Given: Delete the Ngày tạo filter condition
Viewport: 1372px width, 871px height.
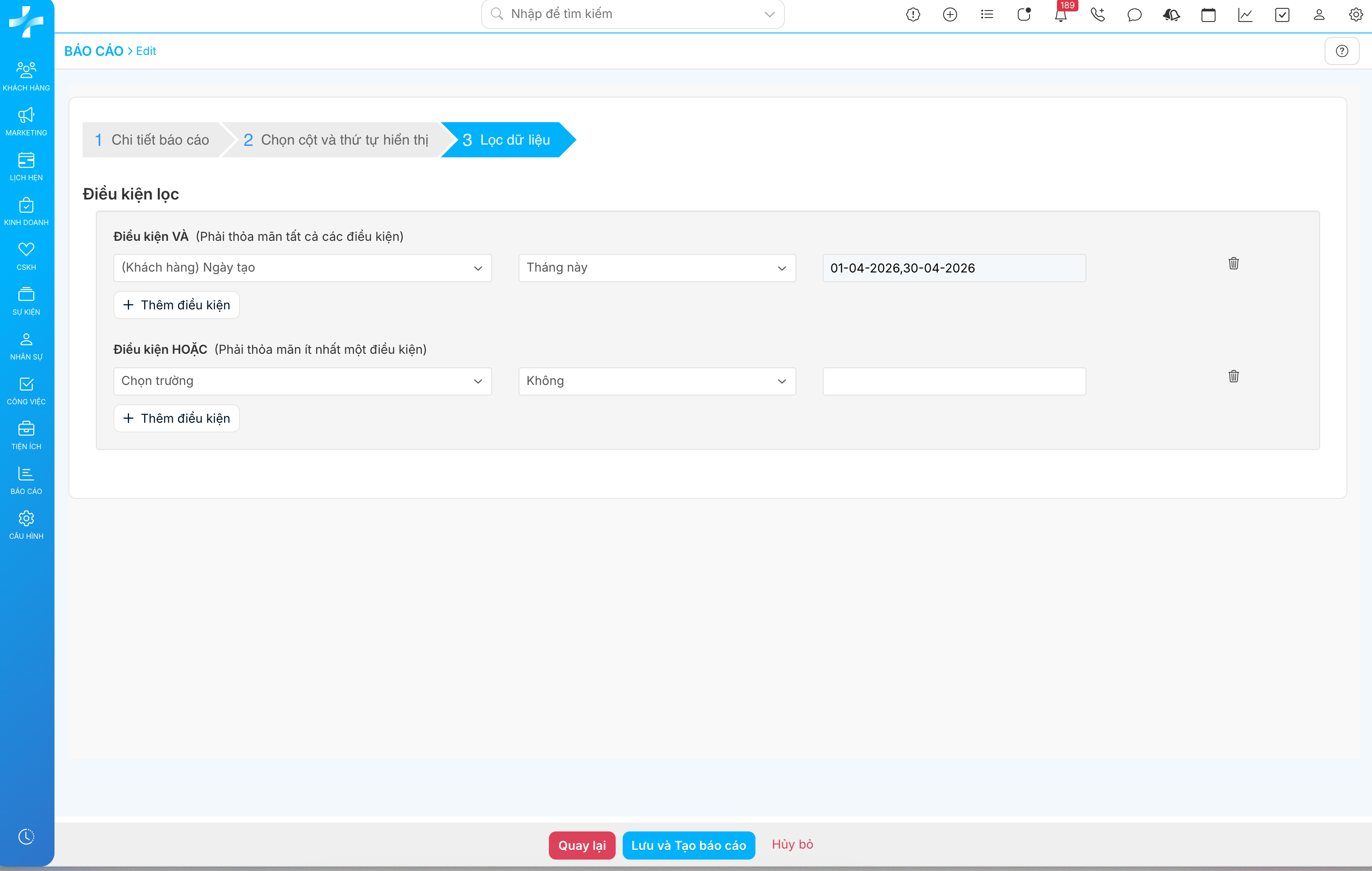Looking at the screenshot, I should coord(1233,263).
